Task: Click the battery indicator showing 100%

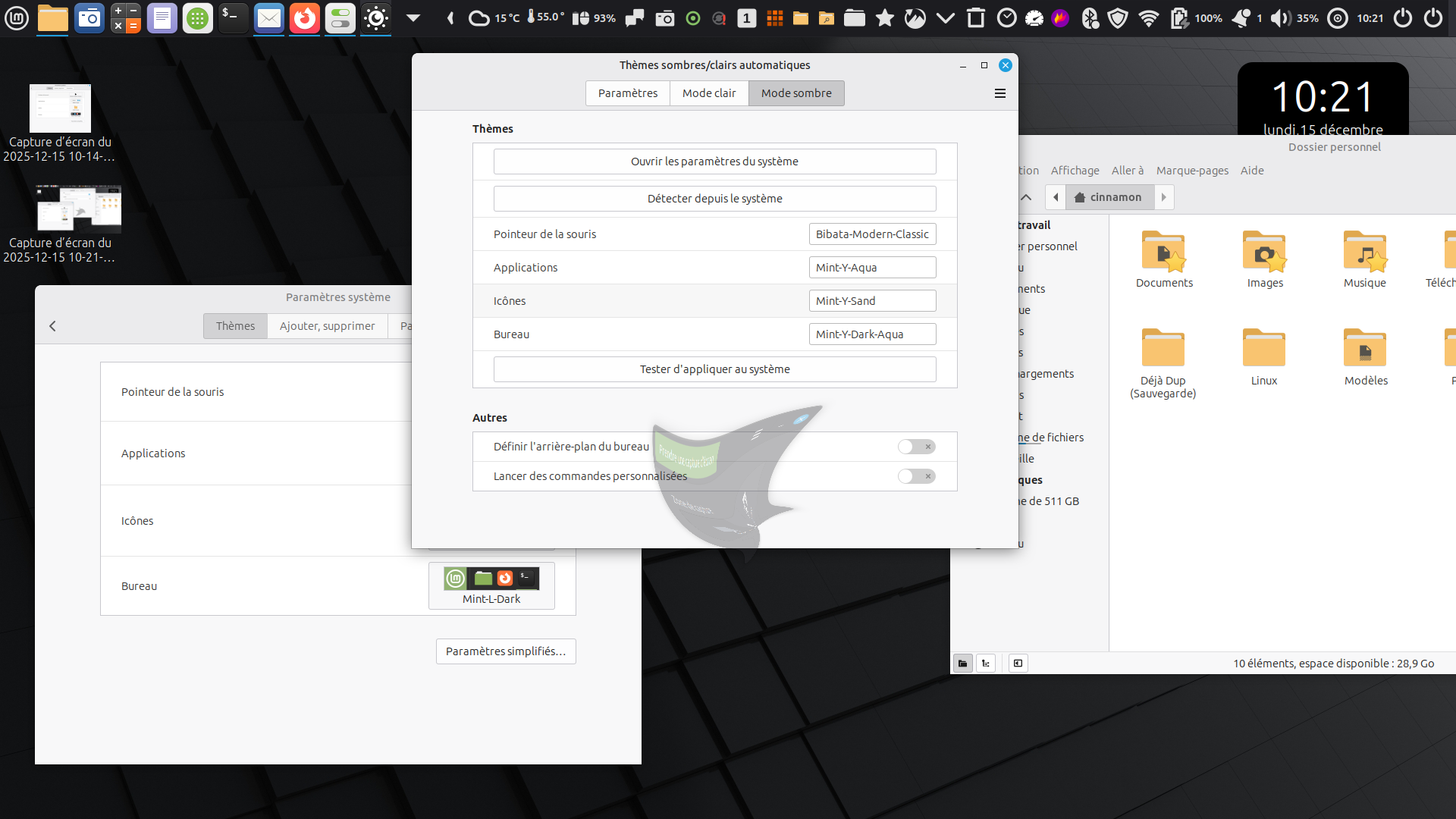Action: (1196, 18)
